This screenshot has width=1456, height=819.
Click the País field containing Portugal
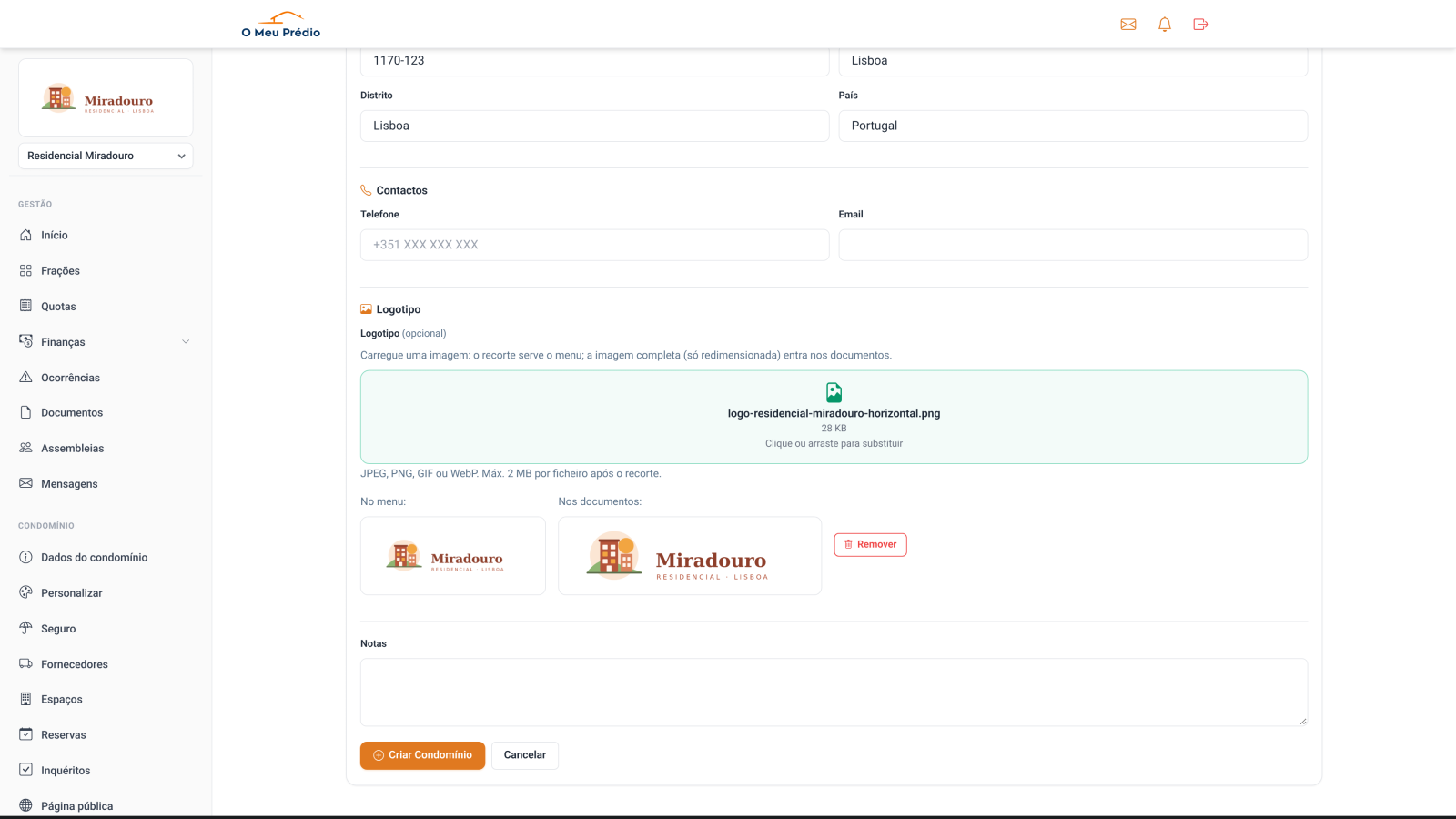[1073, 126]
